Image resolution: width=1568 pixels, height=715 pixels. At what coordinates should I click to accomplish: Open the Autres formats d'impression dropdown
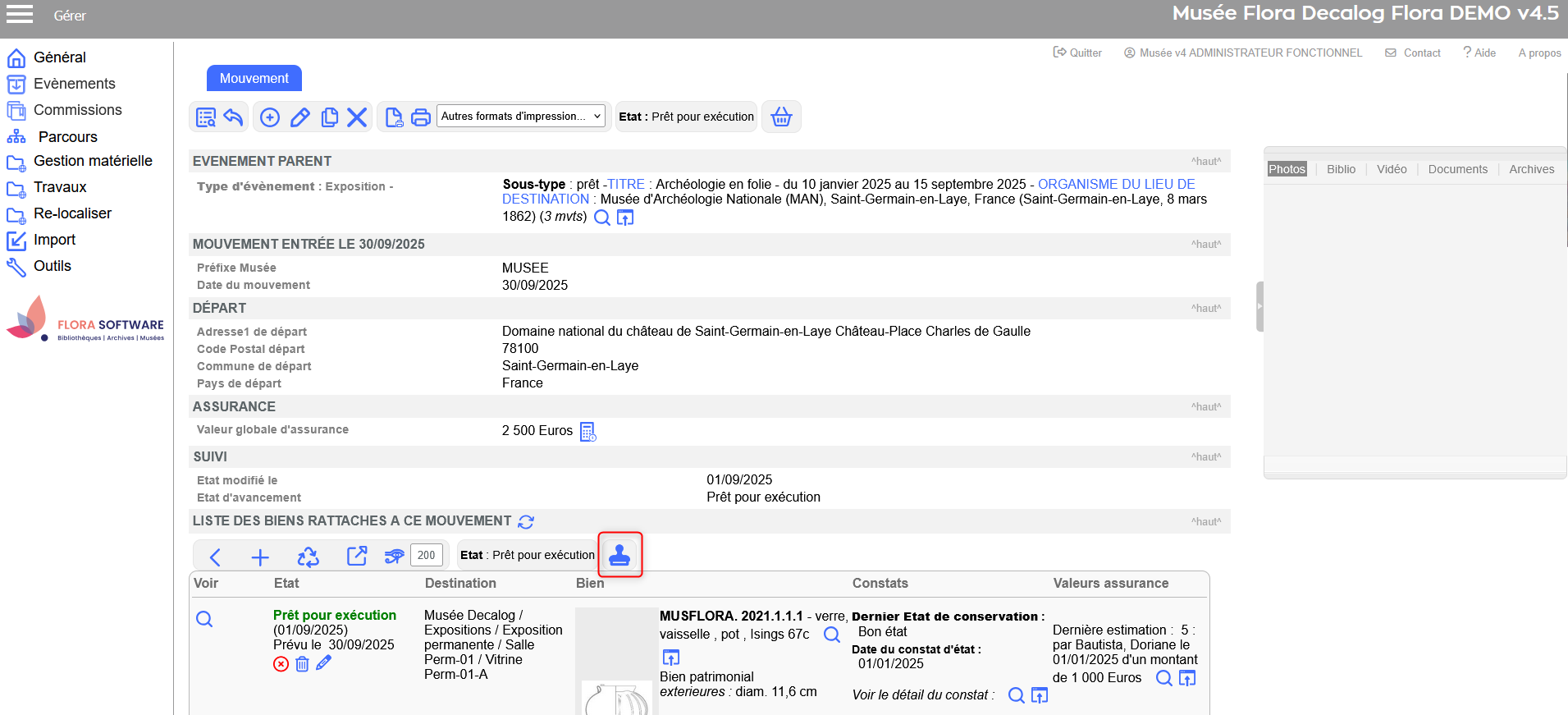(521, 117)
